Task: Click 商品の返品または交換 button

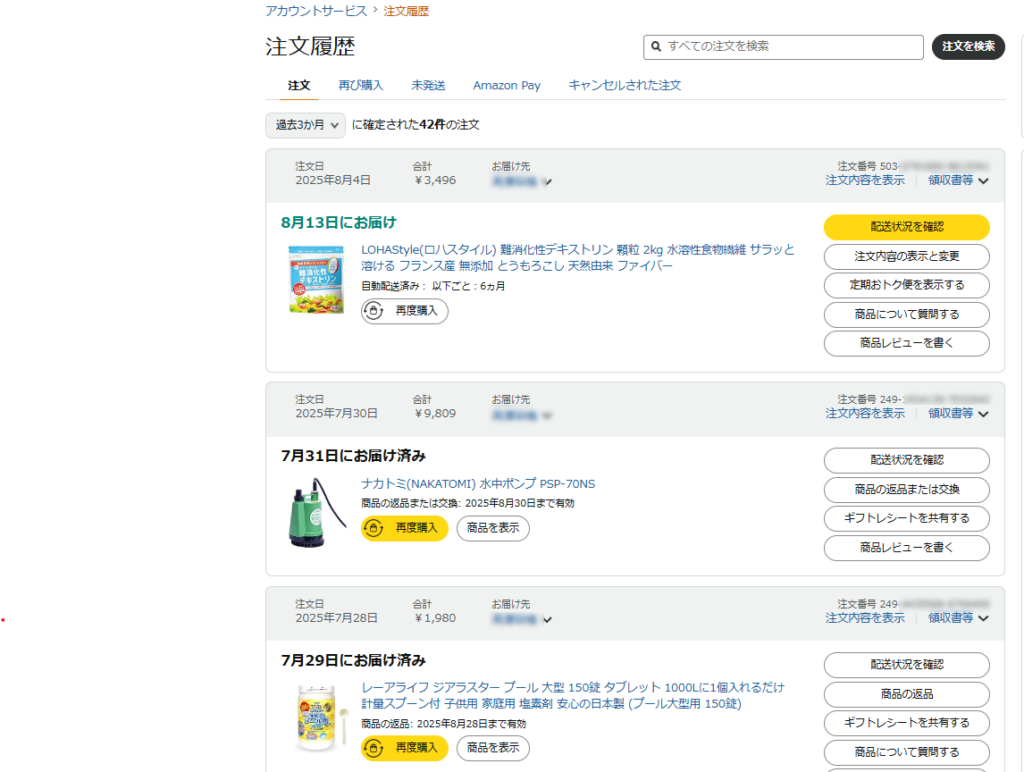Action: point(906,489)
